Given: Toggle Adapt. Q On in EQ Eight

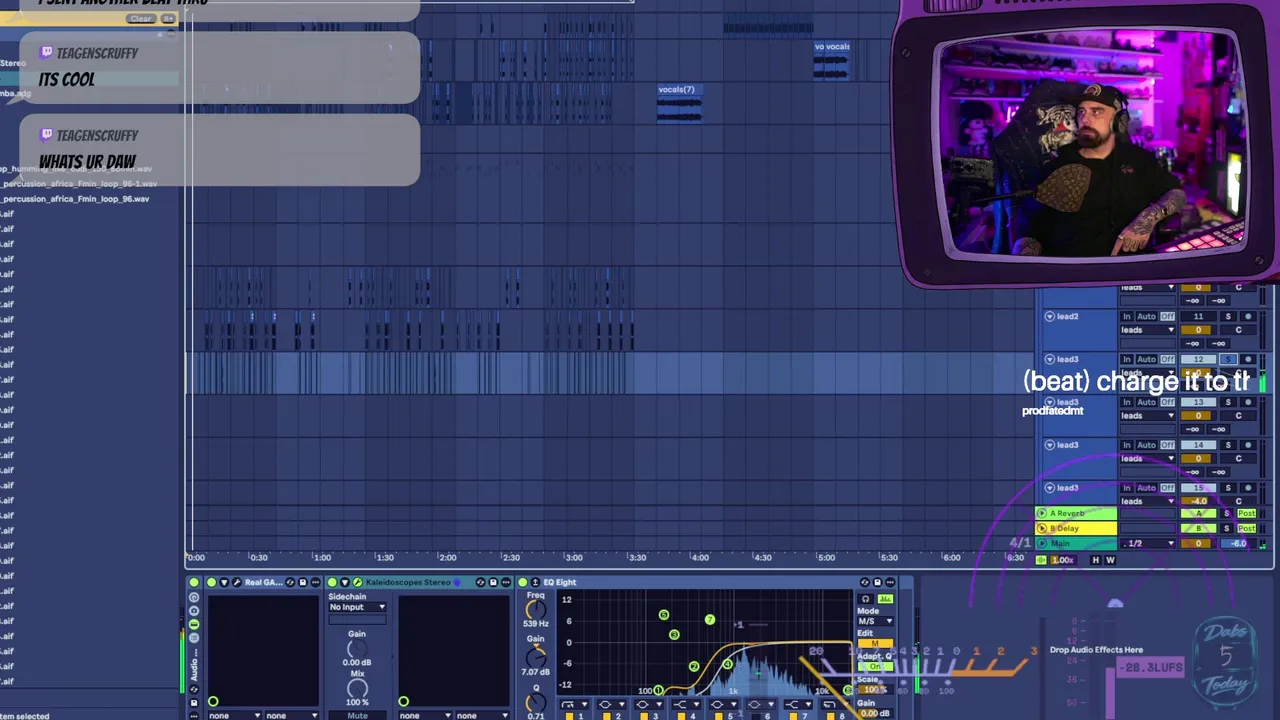Looking at the screenshot, I should 876,666.
